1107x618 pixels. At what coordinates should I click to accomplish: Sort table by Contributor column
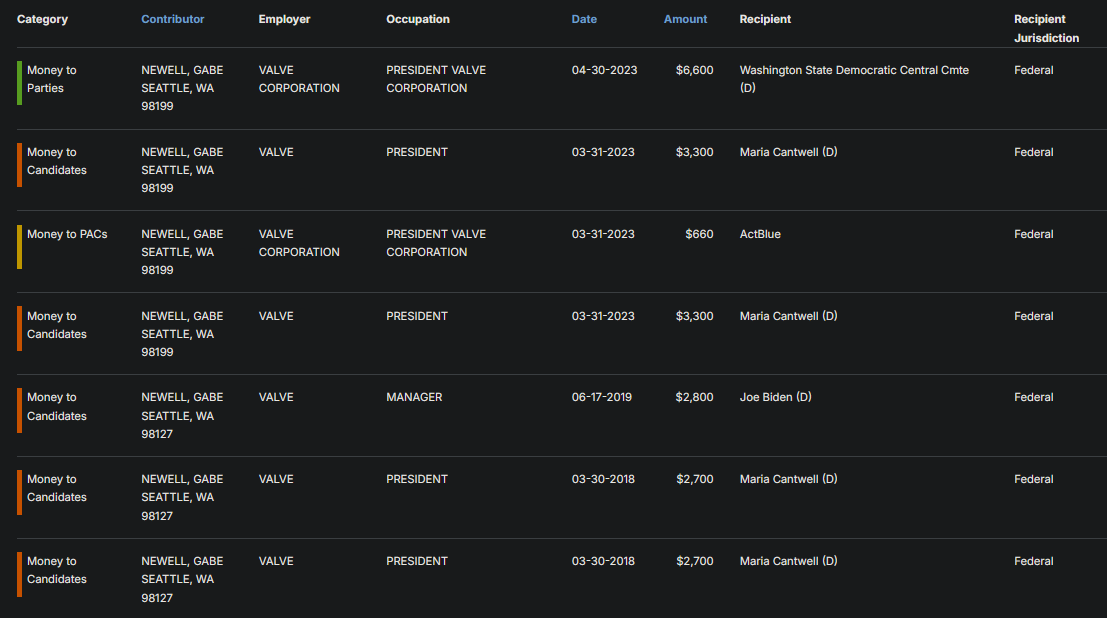click(172, 19)
